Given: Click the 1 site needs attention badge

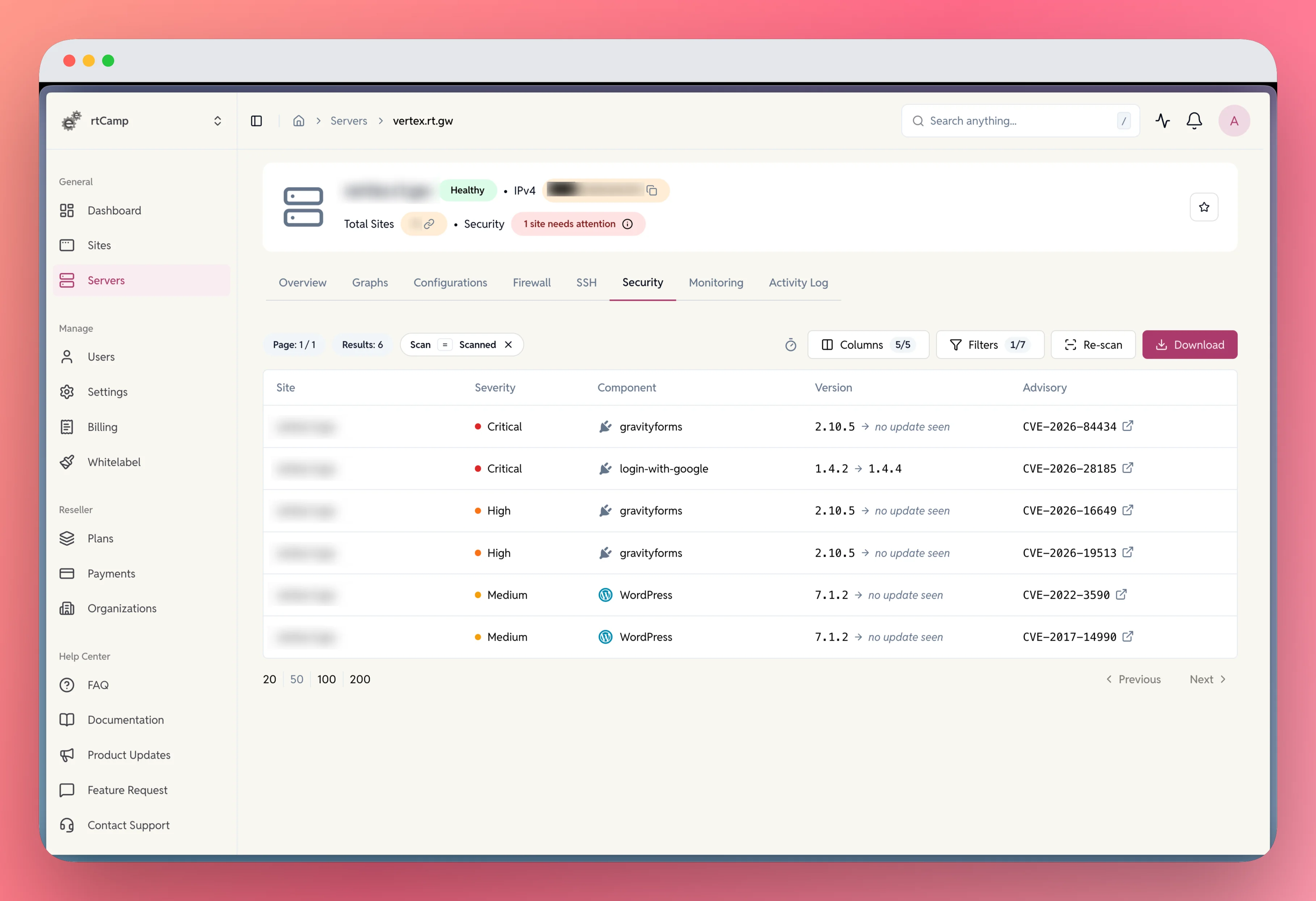Looking at the screenshot, I should tap(577, 224).
